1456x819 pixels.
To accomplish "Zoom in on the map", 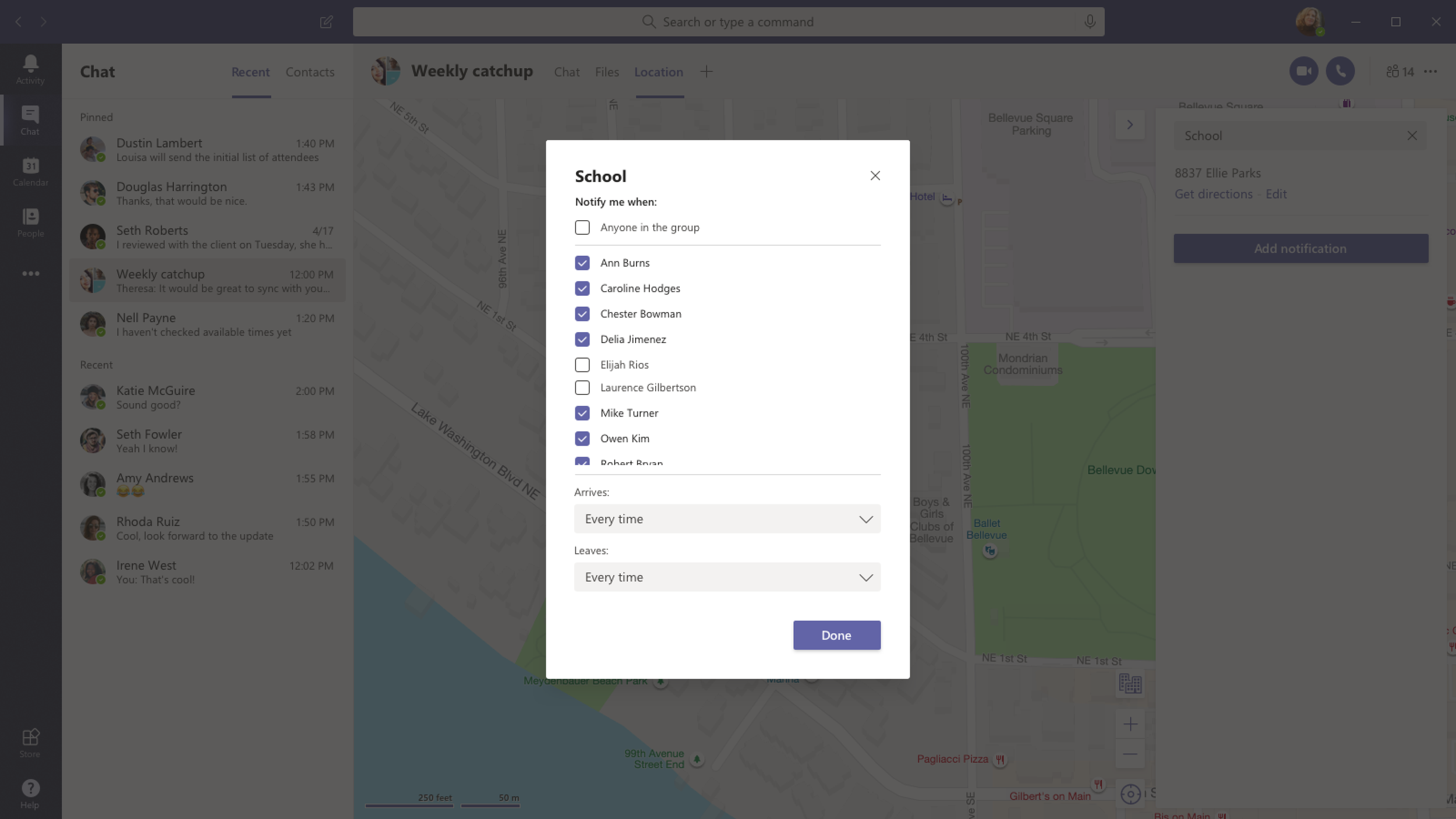I will 1130,724.
